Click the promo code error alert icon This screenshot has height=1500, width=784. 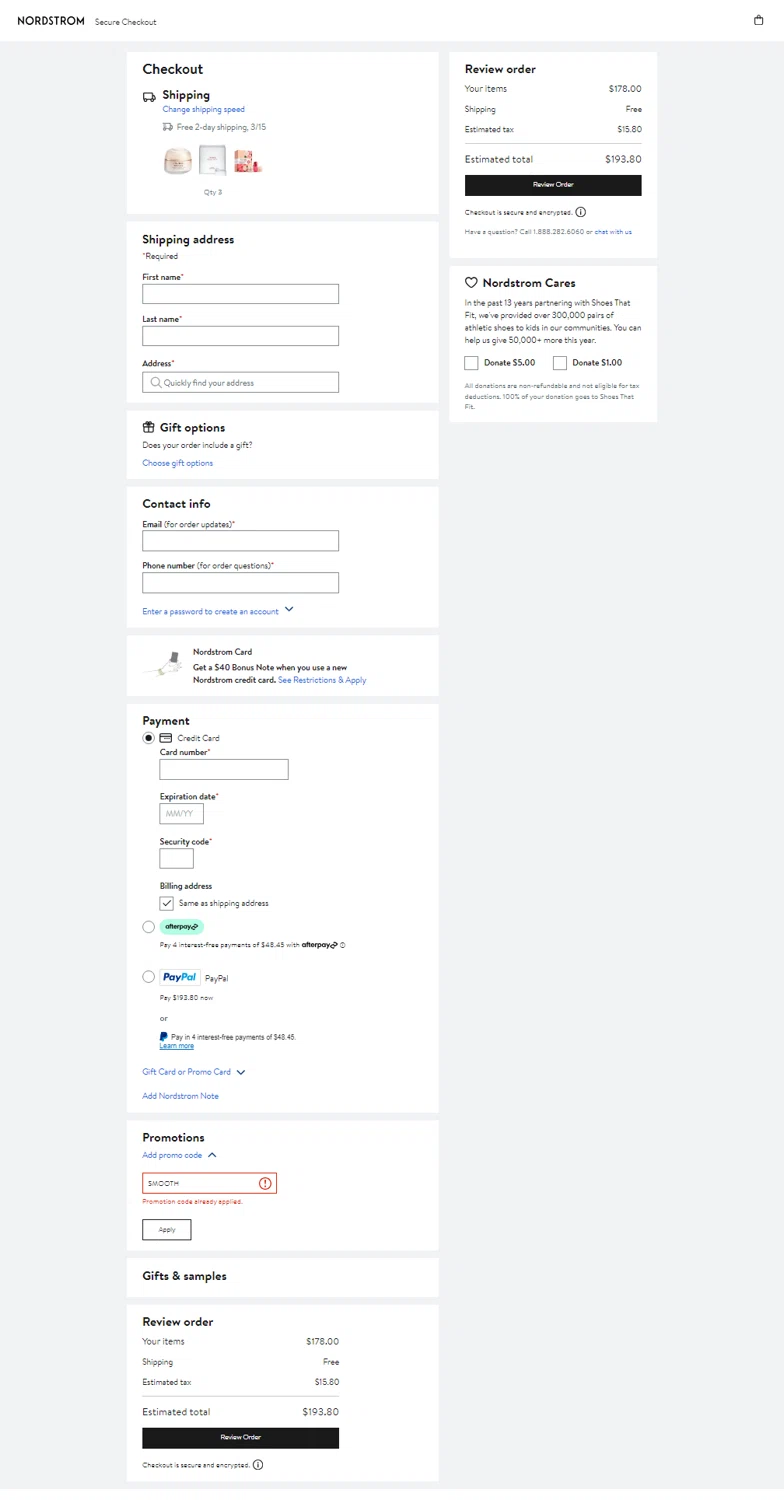click(265, 1183)
